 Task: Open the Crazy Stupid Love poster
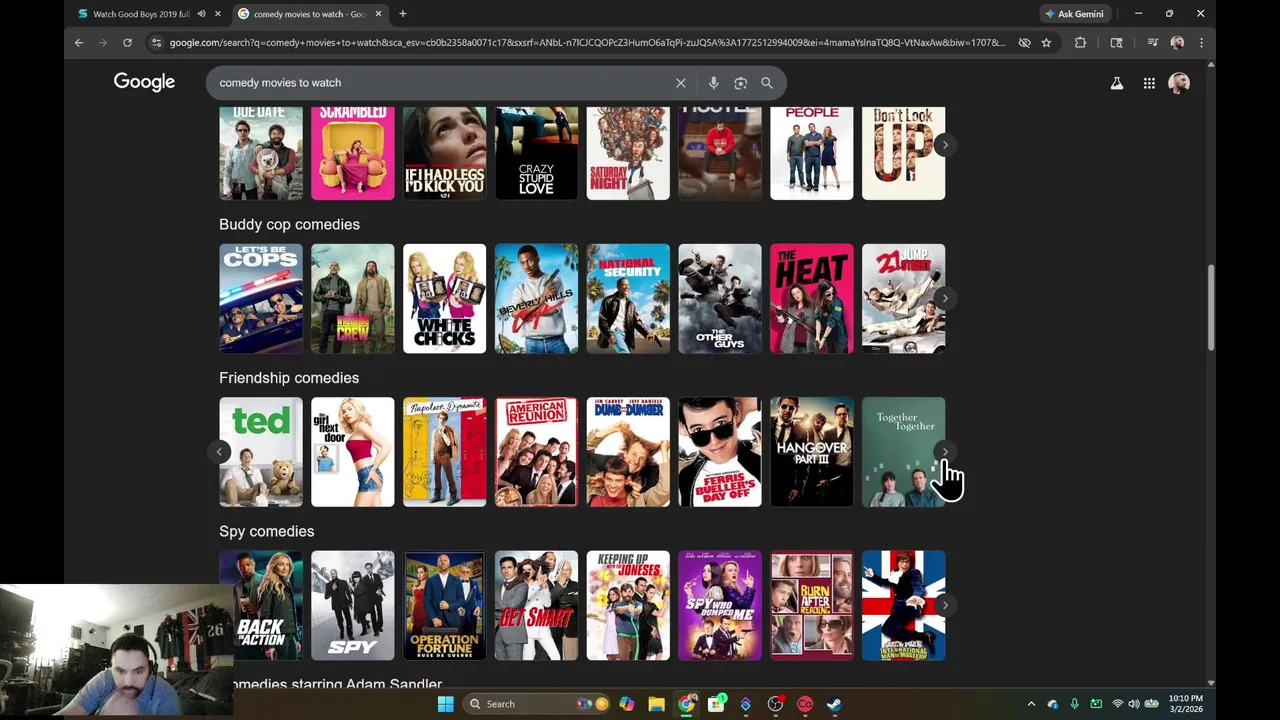(x=536, y=153)
